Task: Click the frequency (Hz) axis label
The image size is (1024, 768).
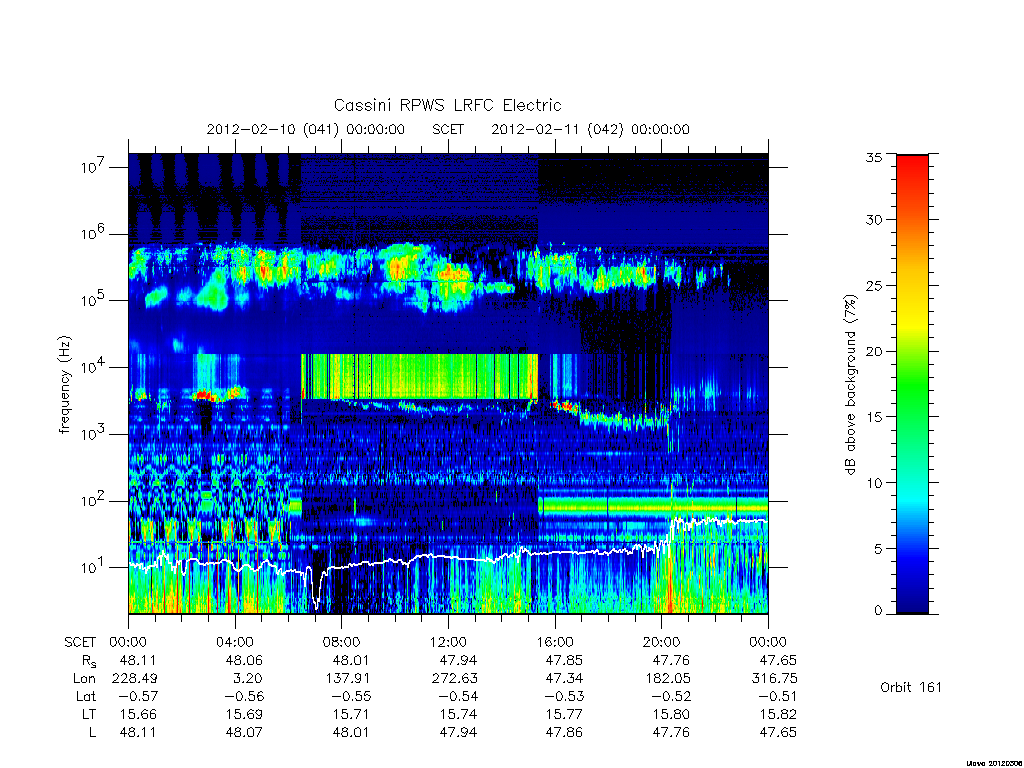Action: (65, 385)
